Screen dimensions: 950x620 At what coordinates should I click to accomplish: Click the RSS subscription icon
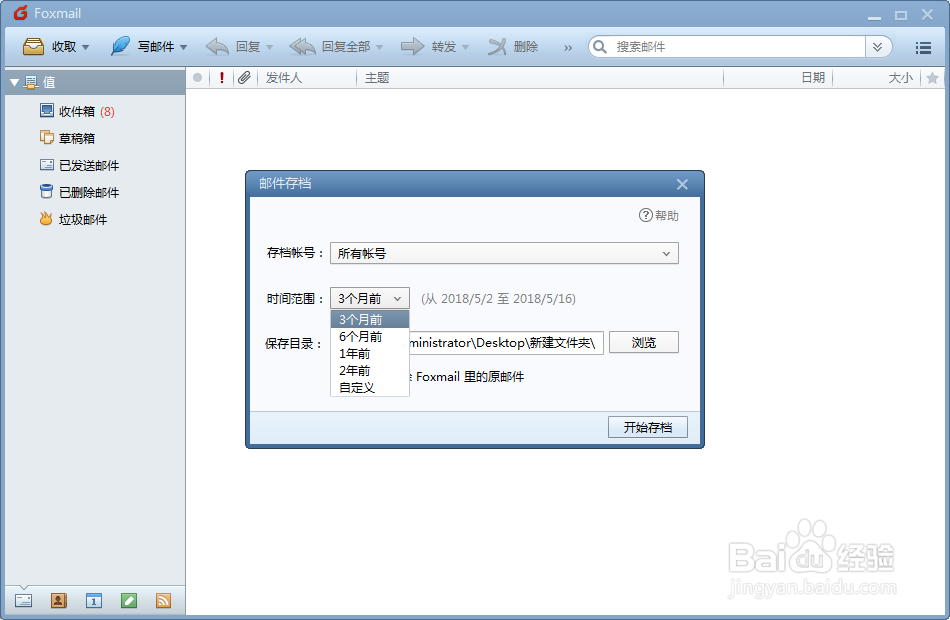click(x=165, y=600)
